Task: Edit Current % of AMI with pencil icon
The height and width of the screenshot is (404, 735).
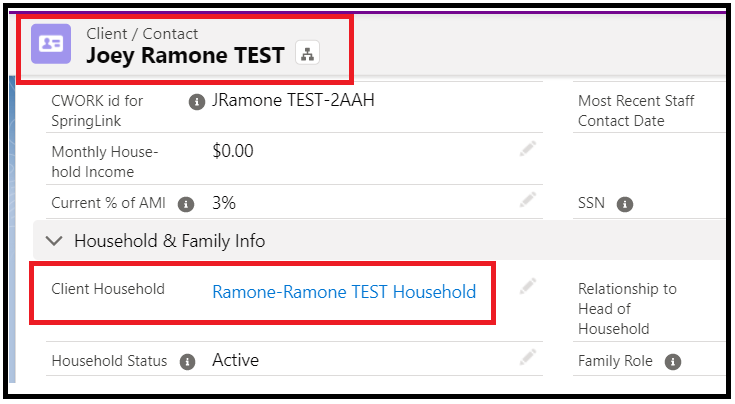Action: (x=527, y=200)
